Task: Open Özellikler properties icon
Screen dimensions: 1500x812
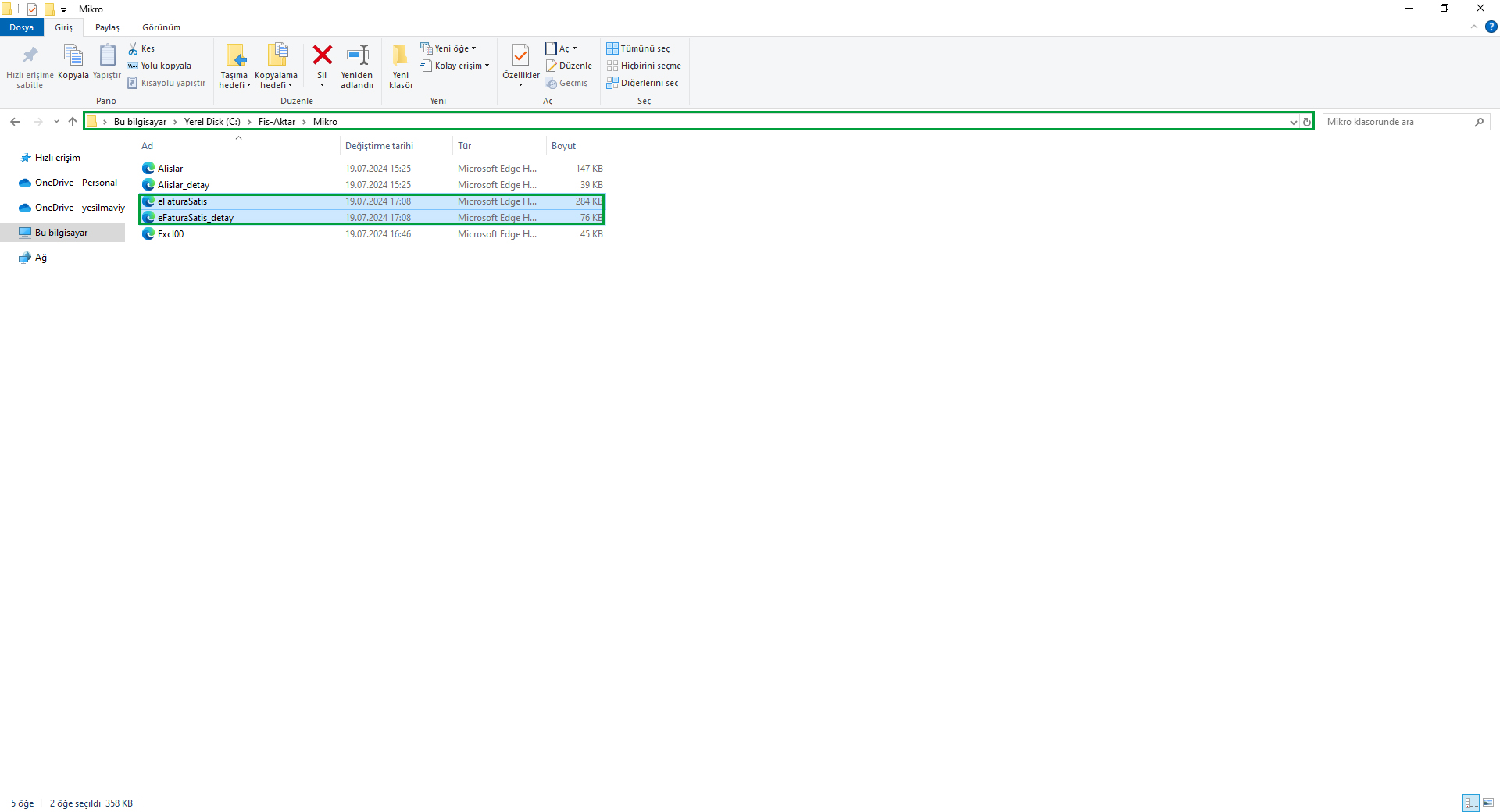Action: 520,55
